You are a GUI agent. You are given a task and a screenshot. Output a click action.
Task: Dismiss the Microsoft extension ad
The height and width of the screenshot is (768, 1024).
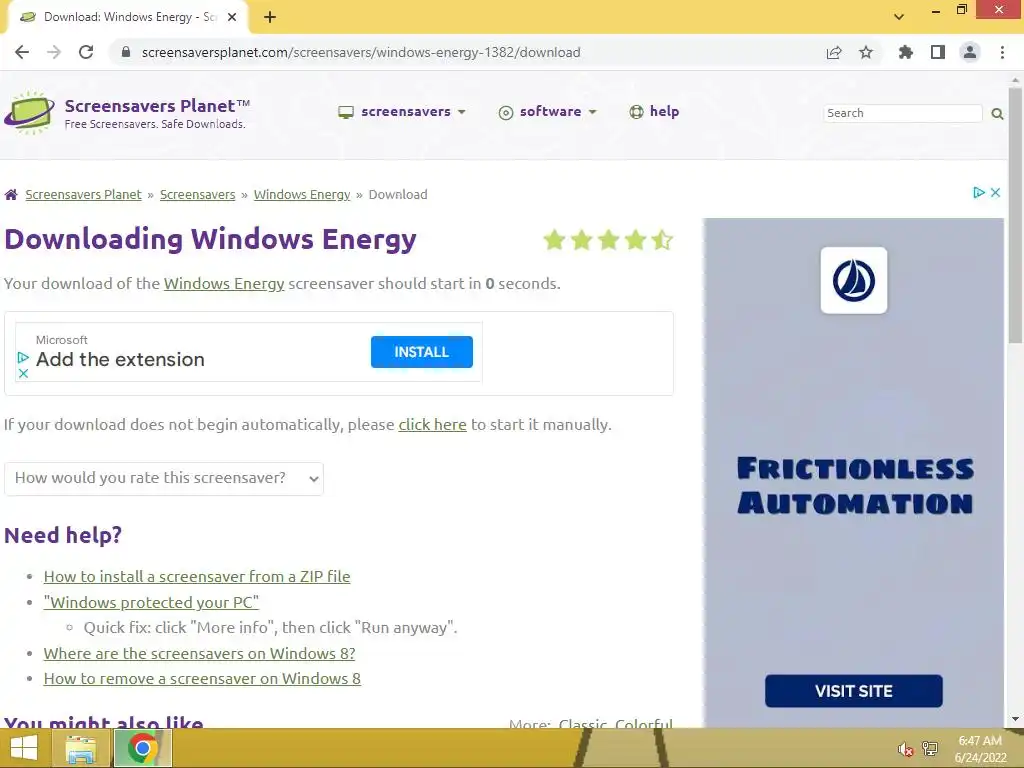[23, 374]
